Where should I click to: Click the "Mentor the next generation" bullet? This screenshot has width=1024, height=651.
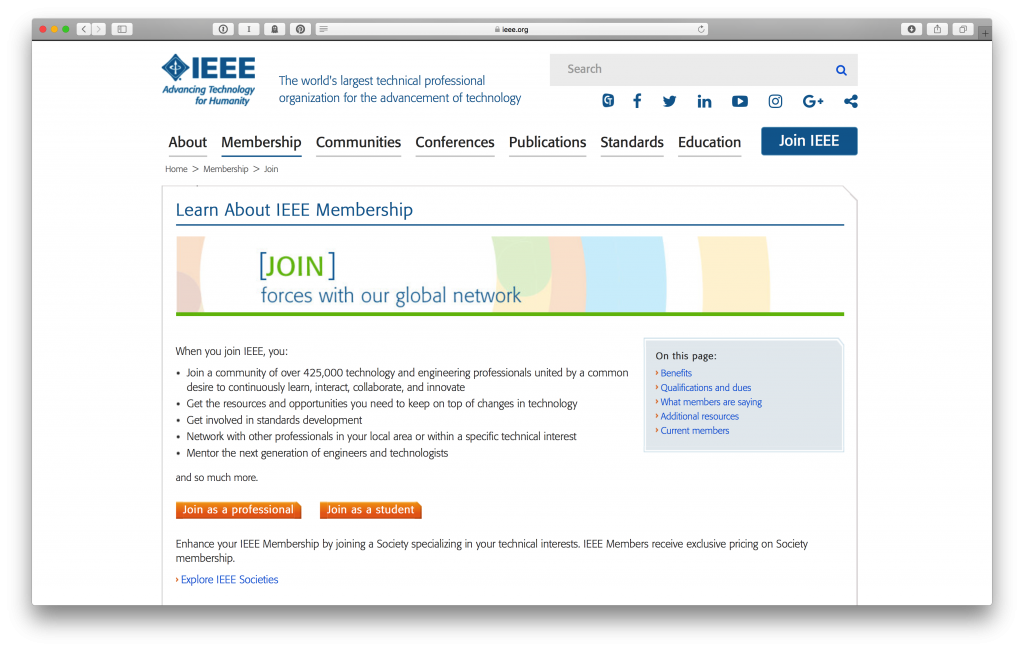click(x=317, y=453)
